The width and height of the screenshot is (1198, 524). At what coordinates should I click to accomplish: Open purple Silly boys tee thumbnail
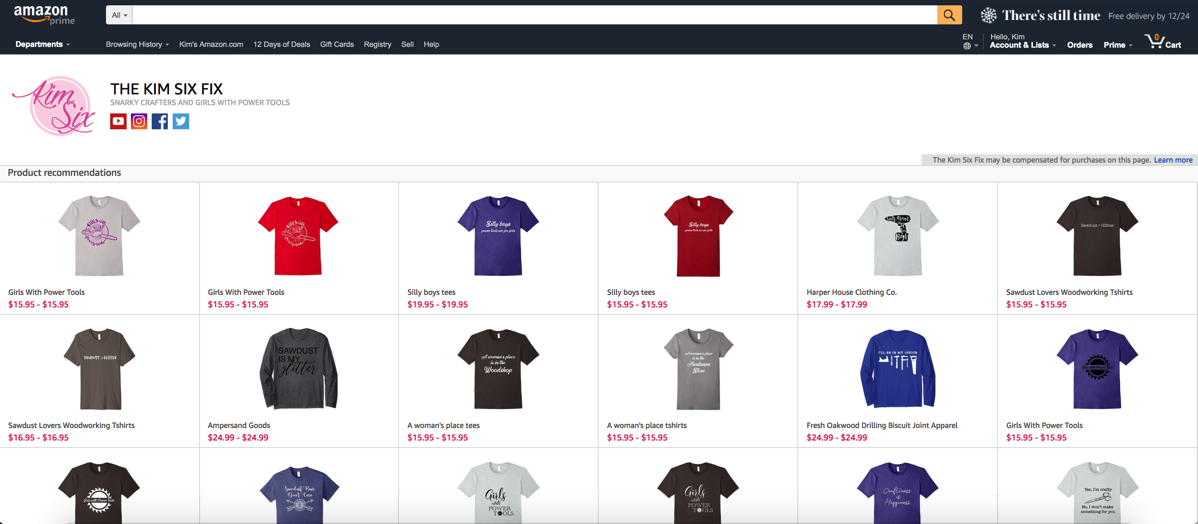click(x=498, y=235)
